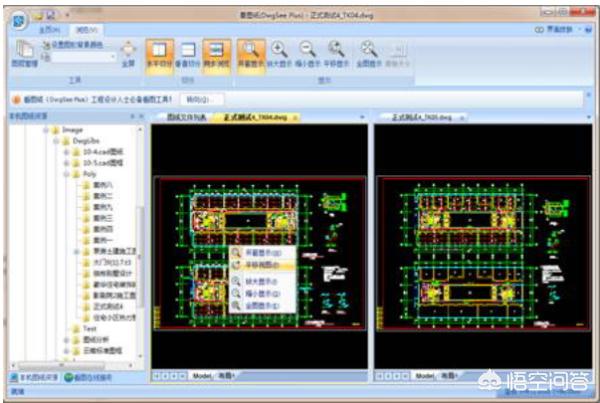Click first layout navigation arrow in left pane
This screenshot has width=600, height=403.
pyautogui.click(x=157, y=377)
